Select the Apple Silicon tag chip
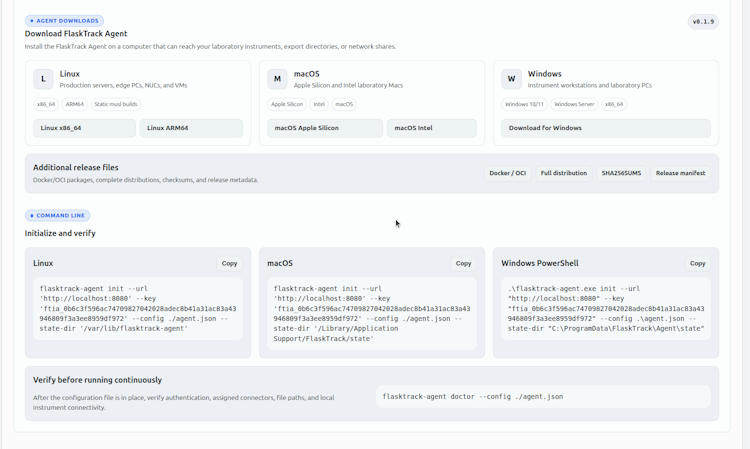This screenshot has height=449, width=750. click(287, 104)
